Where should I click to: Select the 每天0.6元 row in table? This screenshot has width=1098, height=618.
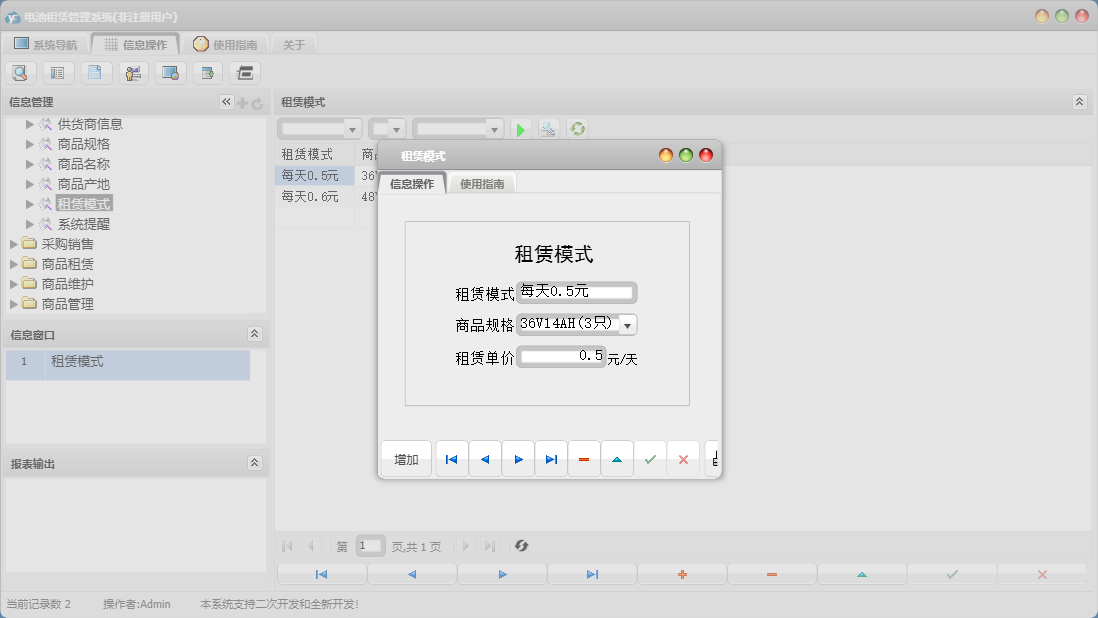point(309,197)
